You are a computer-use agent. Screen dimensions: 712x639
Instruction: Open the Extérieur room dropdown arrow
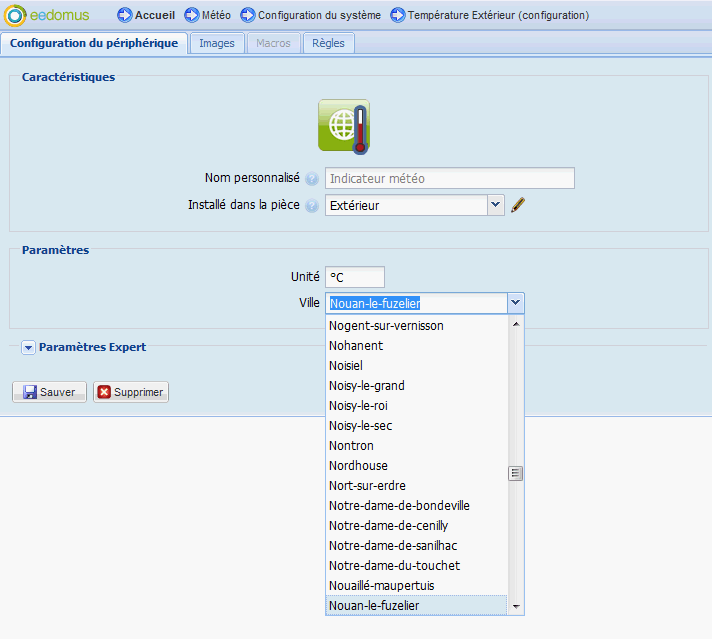(496, 205)
